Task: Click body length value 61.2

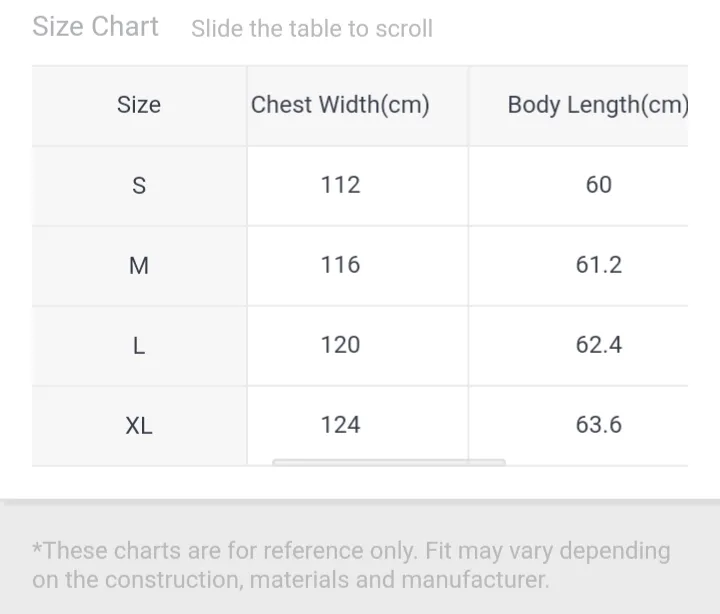Action: click(x=599, y=265)
